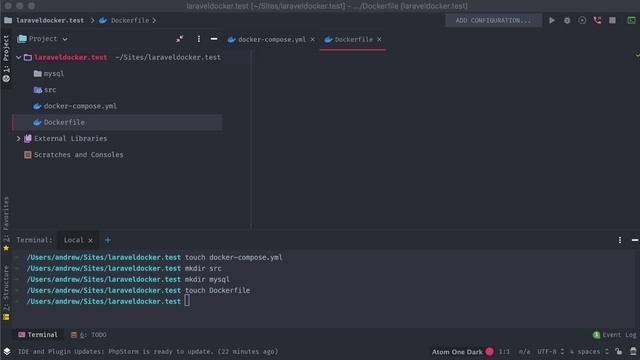Click the 1:1 cursor position indicator
The height and width of the screenshot is (360, 640).
[x=504, y=351]
